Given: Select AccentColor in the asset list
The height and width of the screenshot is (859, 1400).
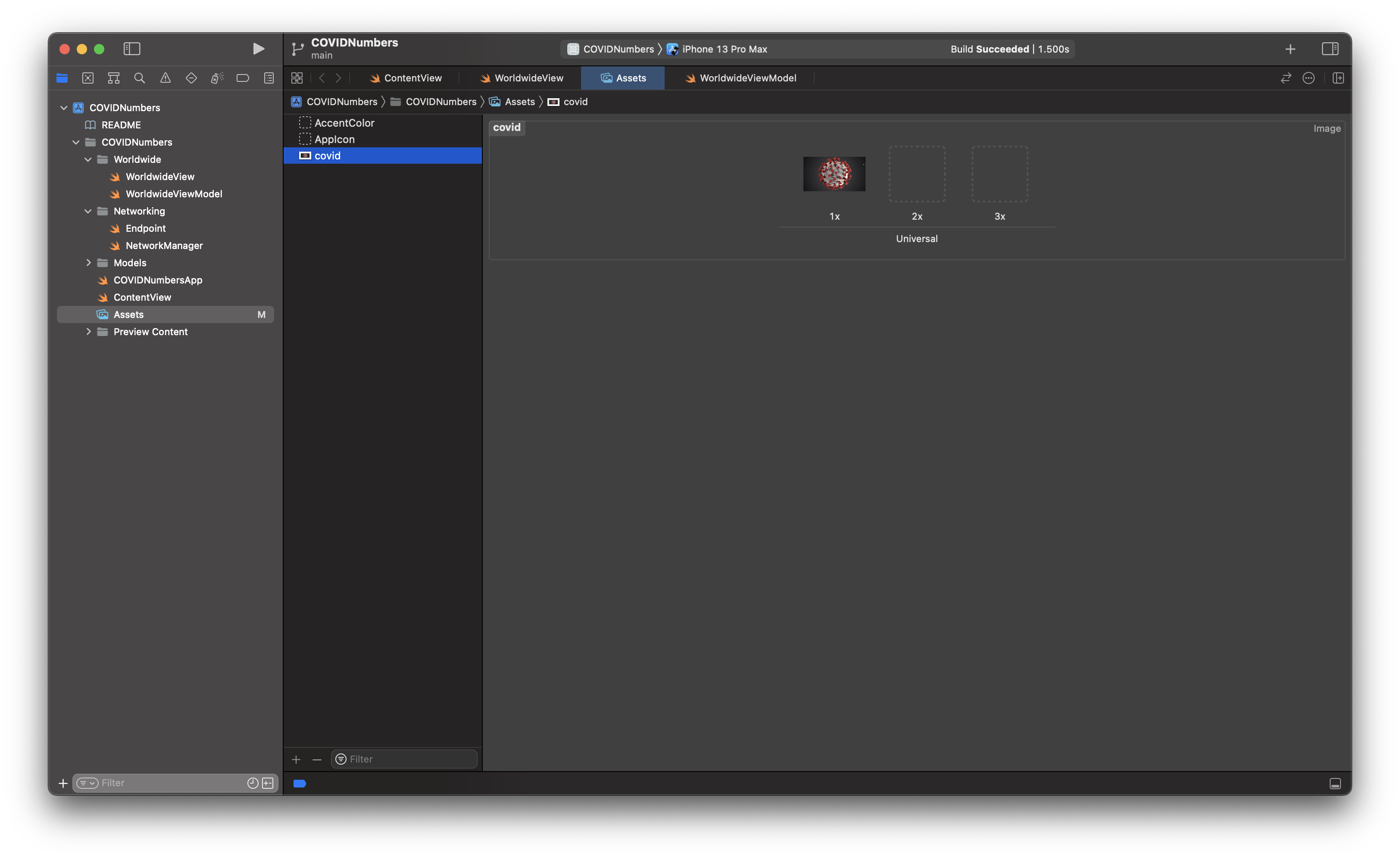Looking at the screenshot, I should [x=344, y=123].
